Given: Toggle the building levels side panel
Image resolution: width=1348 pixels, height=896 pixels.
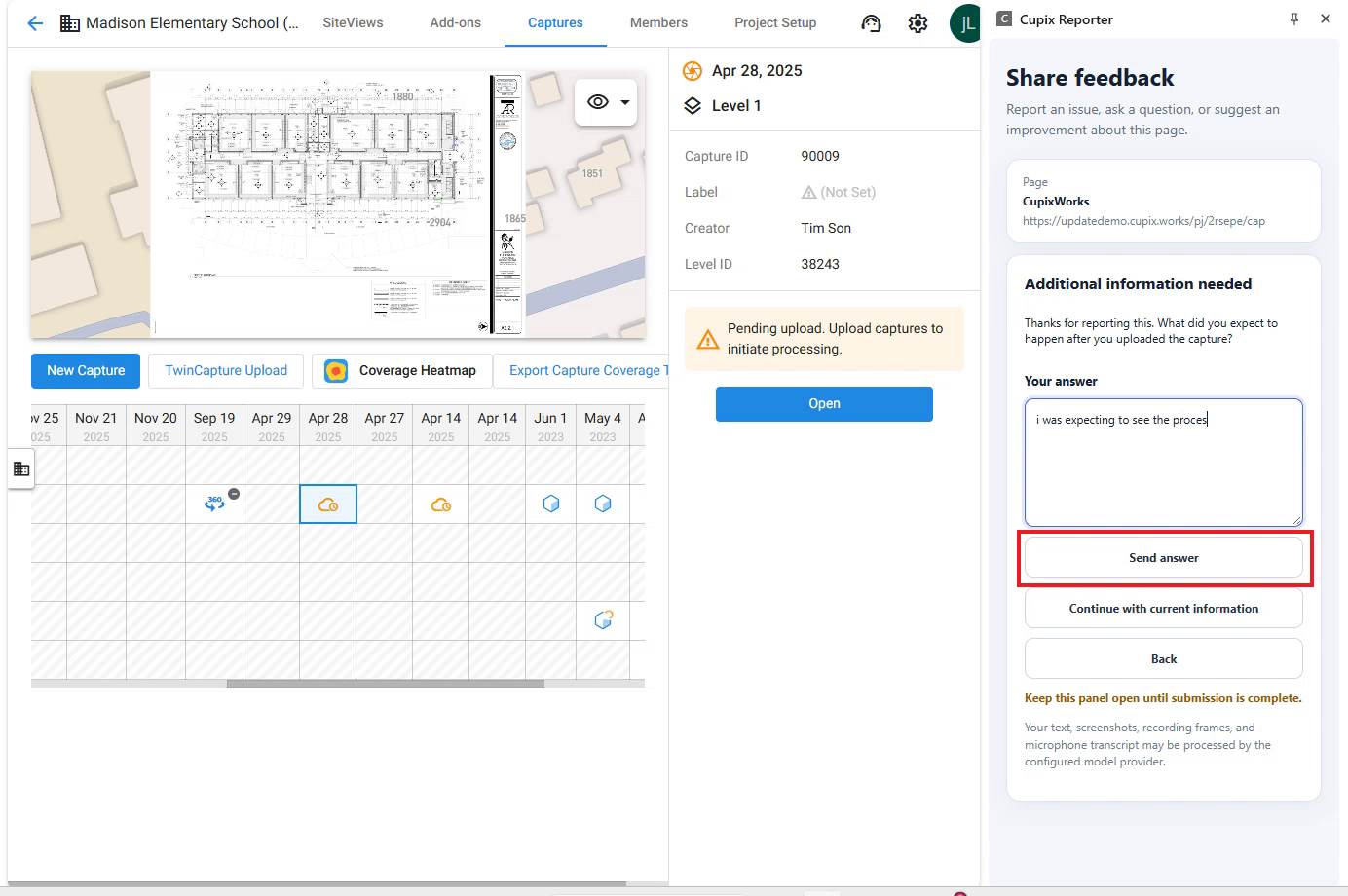Looking at the screenshot, I should tap(21, 469).
